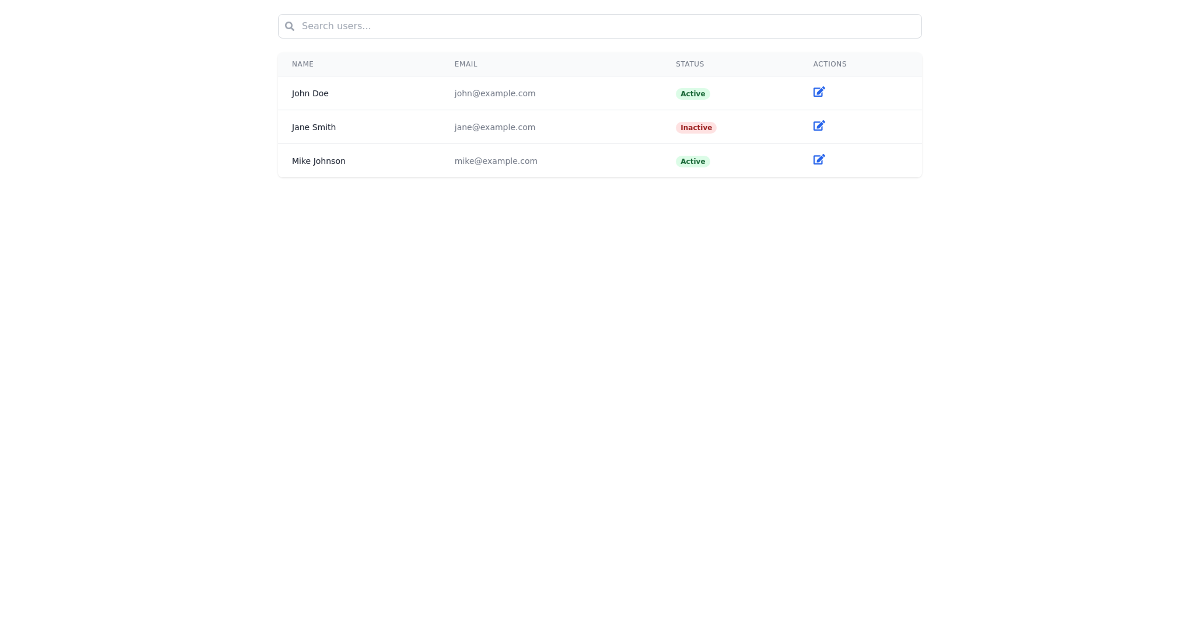This screenshot has height=630, width=1200.
Task: Click john@example.com email link
Action: pos(495,93)
